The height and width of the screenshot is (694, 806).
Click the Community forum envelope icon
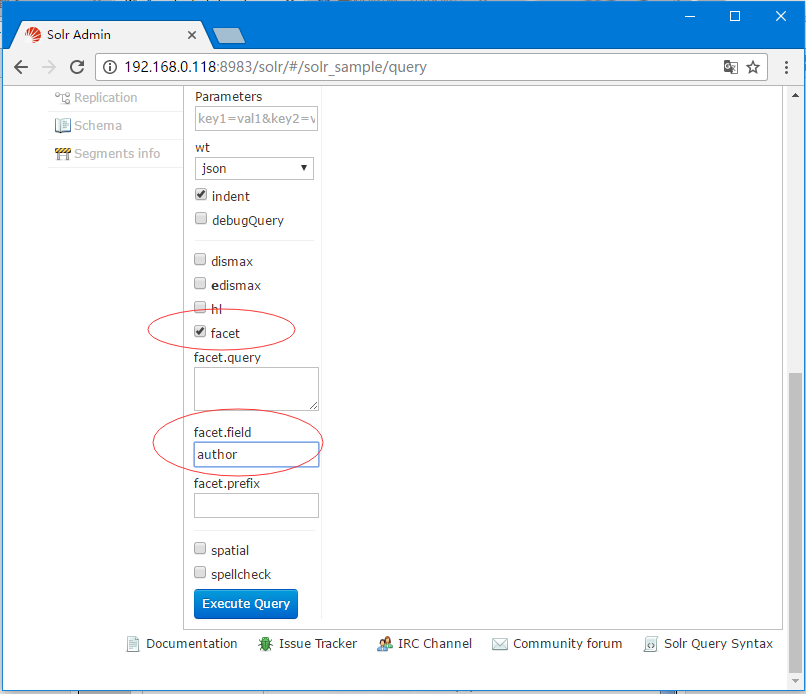tap(500, 644)
